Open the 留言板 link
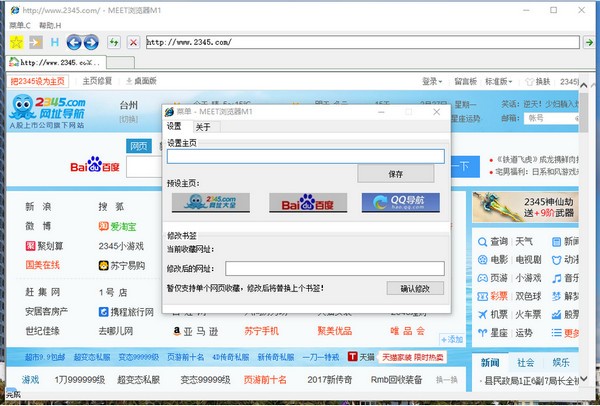 pos(465,82)
